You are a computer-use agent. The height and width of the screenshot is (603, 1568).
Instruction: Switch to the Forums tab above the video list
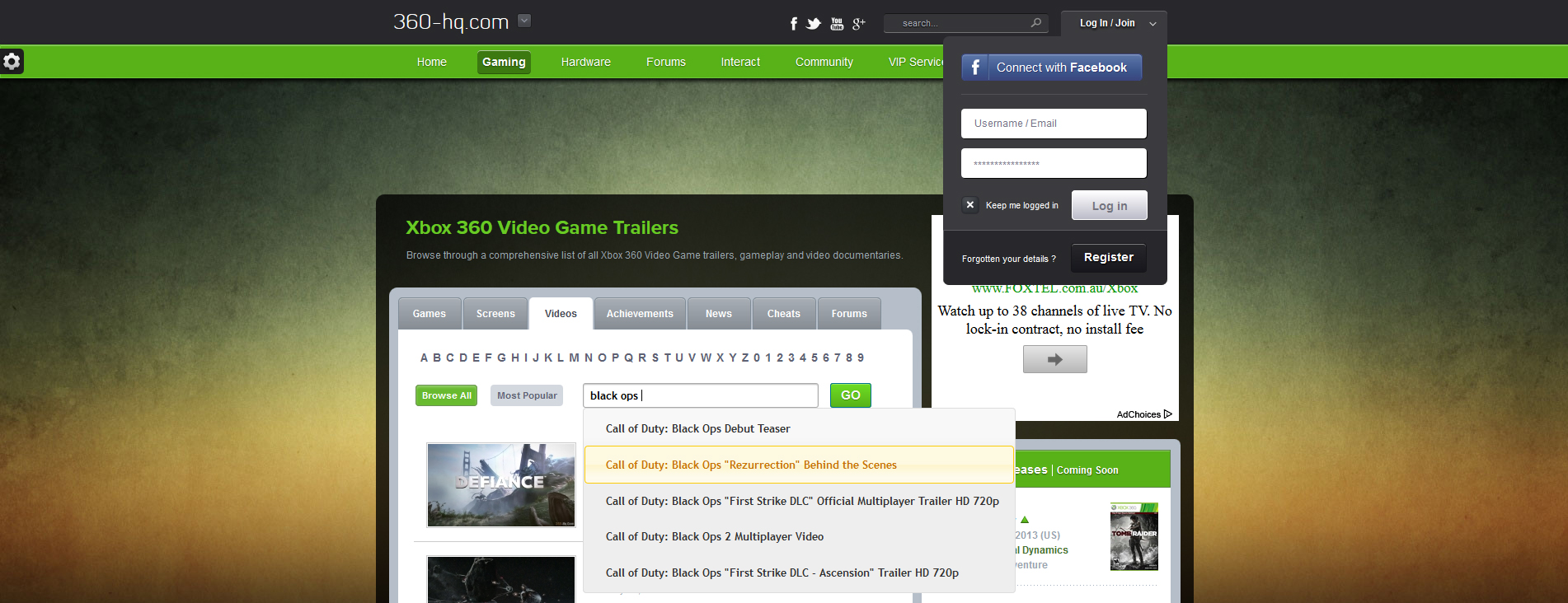(x=849, y=314)
